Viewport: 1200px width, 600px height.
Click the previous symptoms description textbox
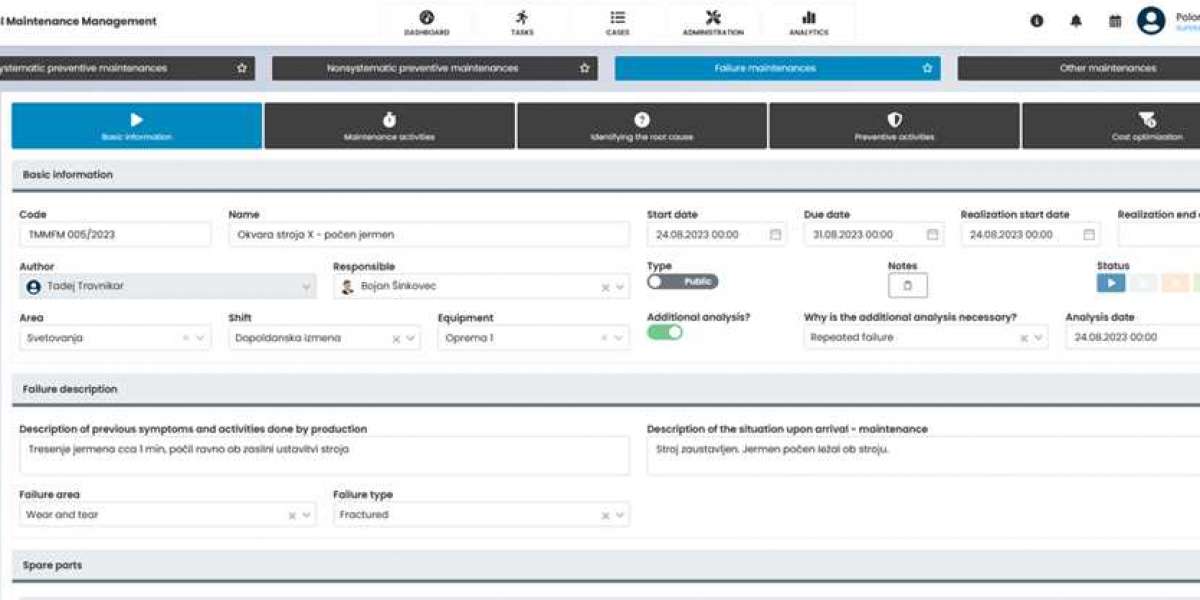324,456
